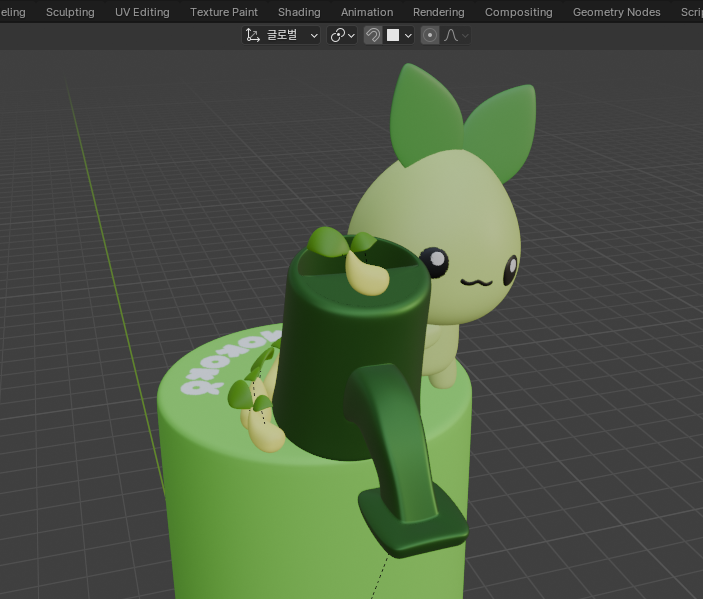703x599 pixels.
Task: Toggle proportional editing
Action: coord(430,35)
